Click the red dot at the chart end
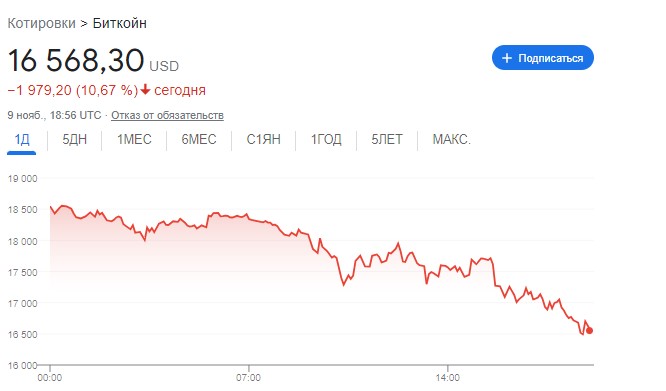The height and width of the screenshot is (391, 666). tap(589, 331)
